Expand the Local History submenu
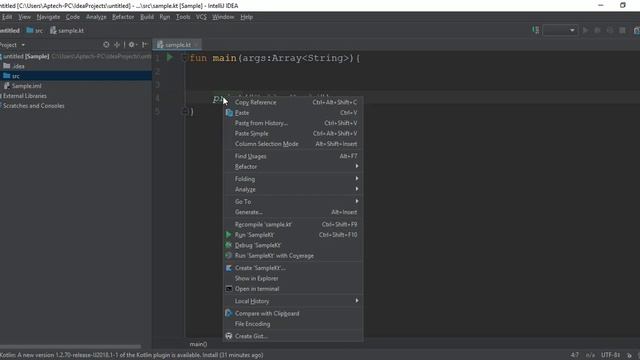640x360 pixels. [293, 301]
